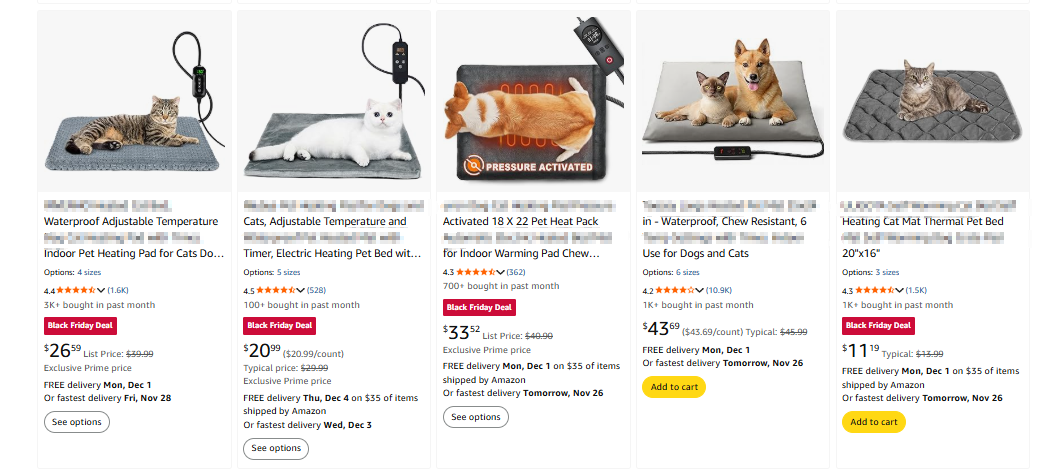See options for the $33.52 heat pack
1064x470 pixels.
[476, 417]
